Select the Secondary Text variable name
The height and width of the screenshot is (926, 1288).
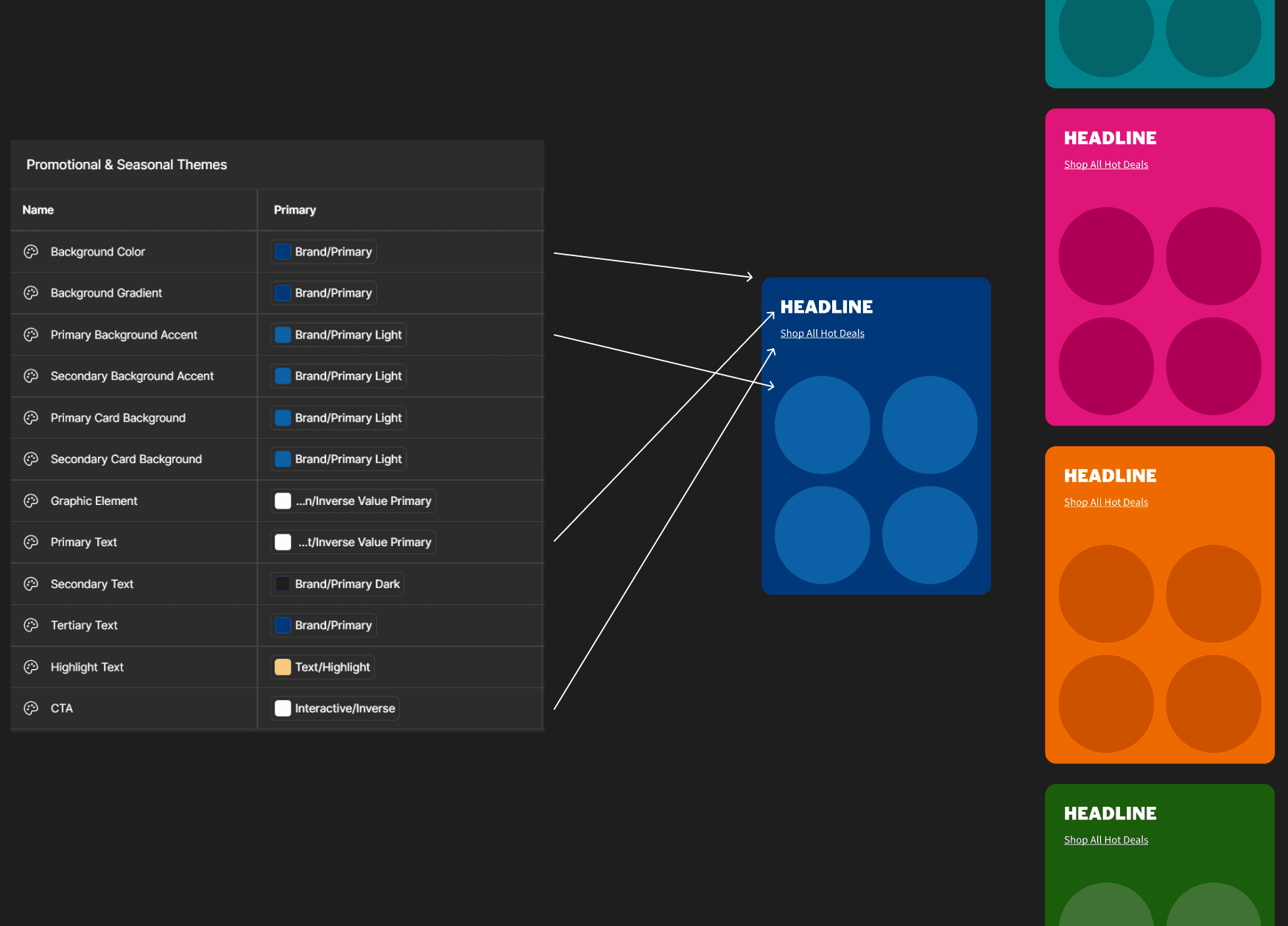pyautogui.click(x=92, y=584)
